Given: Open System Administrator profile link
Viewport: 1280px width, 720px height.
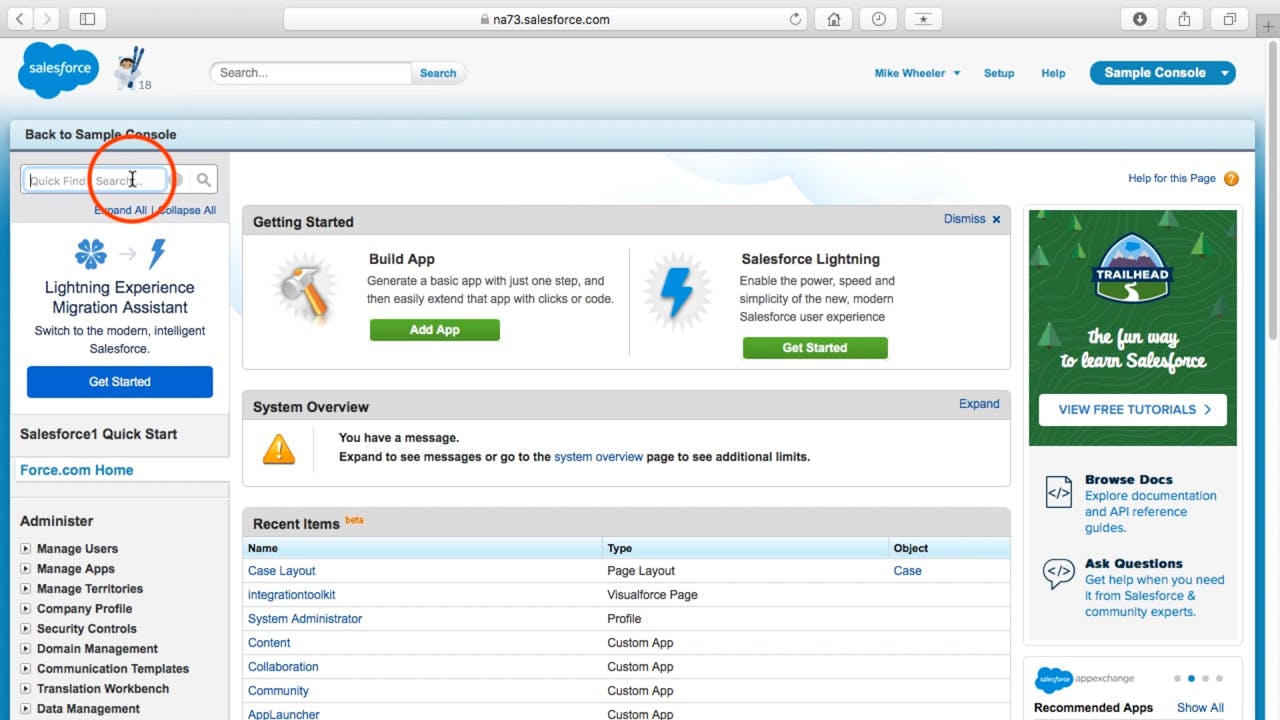Looking at the screenshot, I should 305,619.
